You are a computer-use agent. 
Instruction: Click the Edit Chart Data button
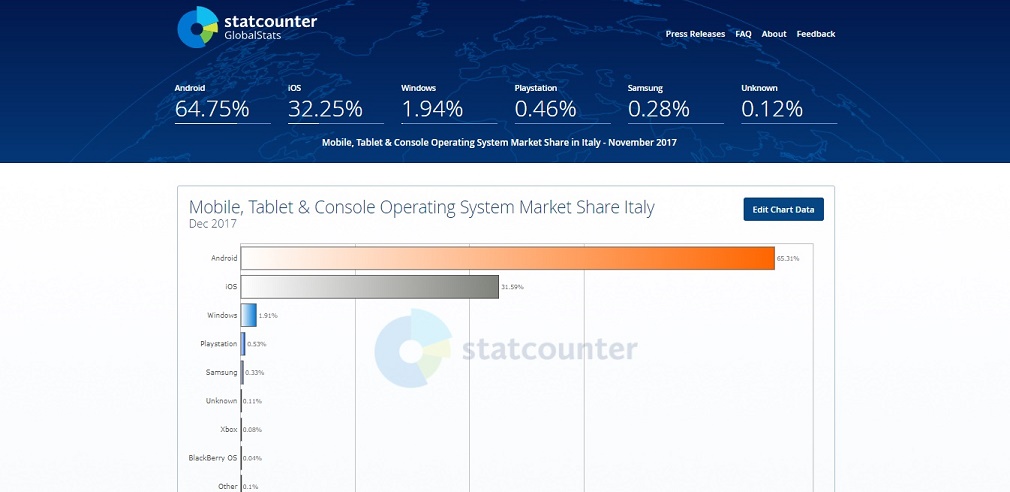(783, 209)
